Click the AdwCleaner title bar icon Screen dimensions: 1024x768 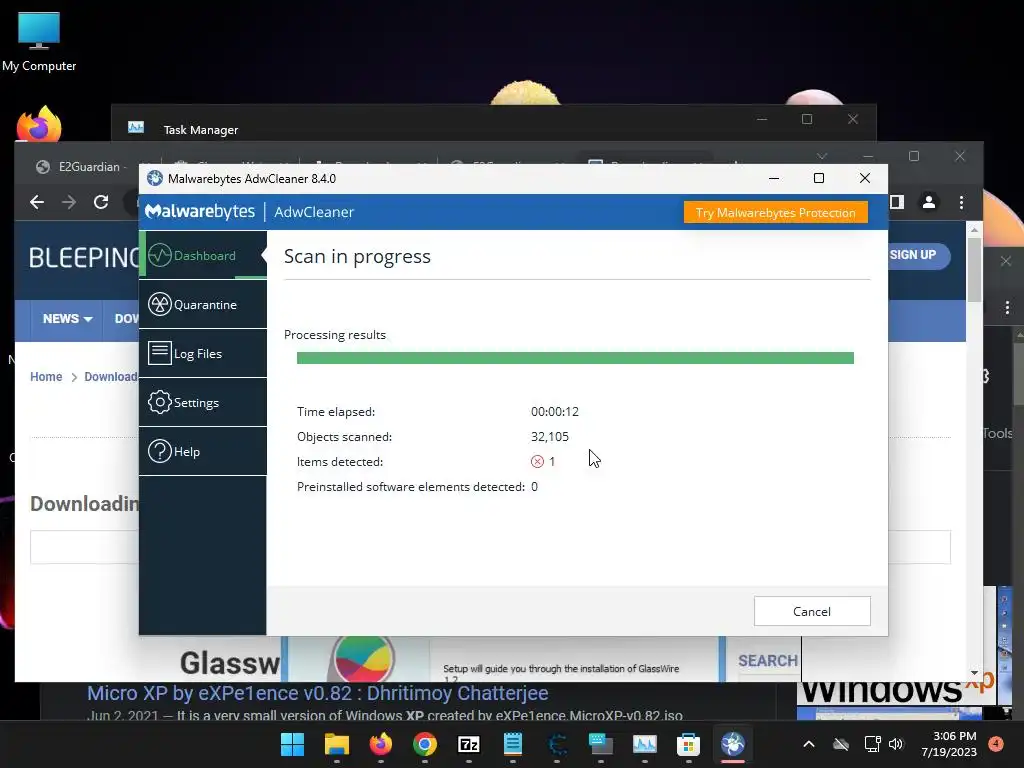click(155, 178)
